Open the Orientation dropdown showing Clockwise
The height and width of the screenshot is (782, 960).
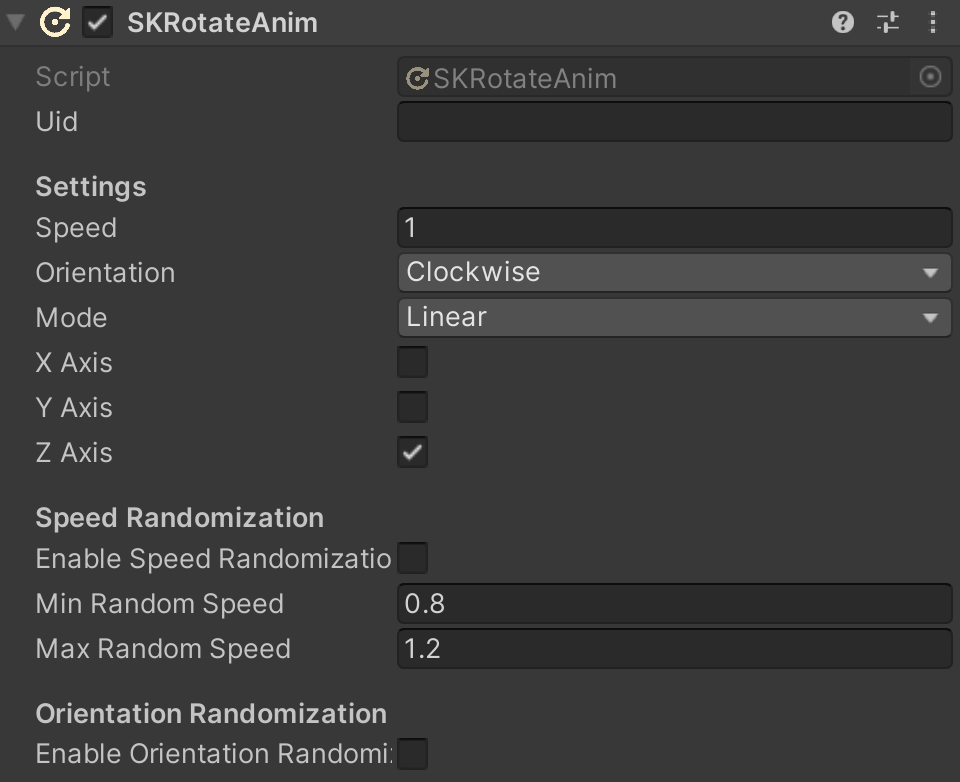click(x=674, y=272)
